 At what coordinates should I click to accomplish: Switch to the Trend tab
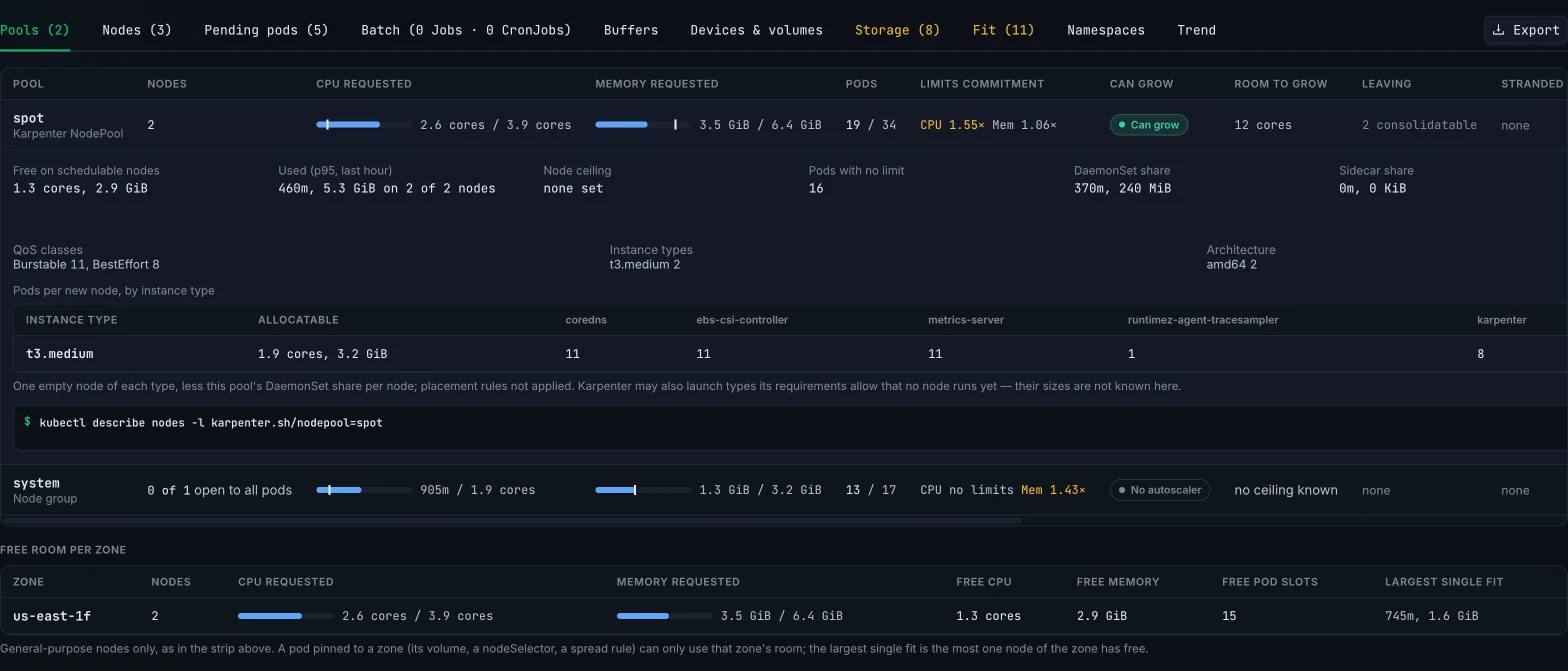click(x=1196, y=30)
